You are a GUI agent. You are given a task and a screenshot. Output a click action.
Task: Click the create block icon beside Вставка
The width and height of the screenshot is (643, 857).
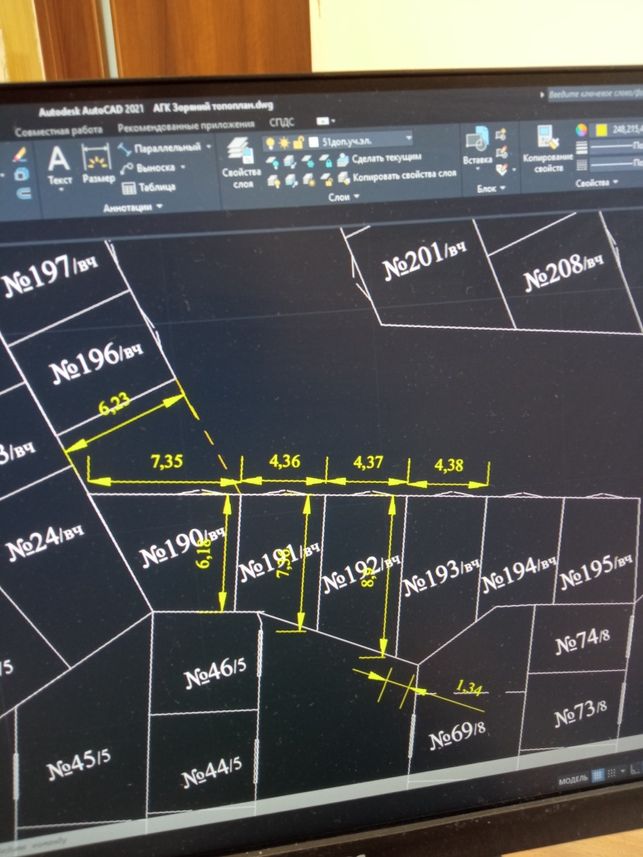coord(501,134)
